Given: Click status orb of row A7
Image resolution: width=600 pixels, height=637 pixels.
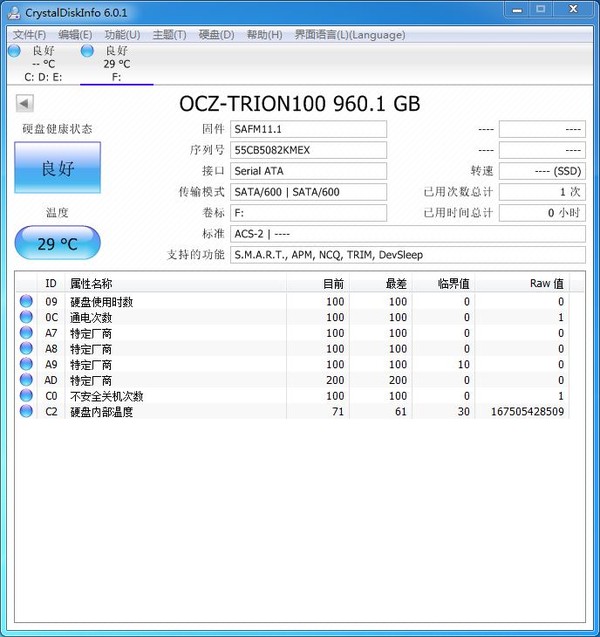Looking at the screenshot, I should (26, 333).
